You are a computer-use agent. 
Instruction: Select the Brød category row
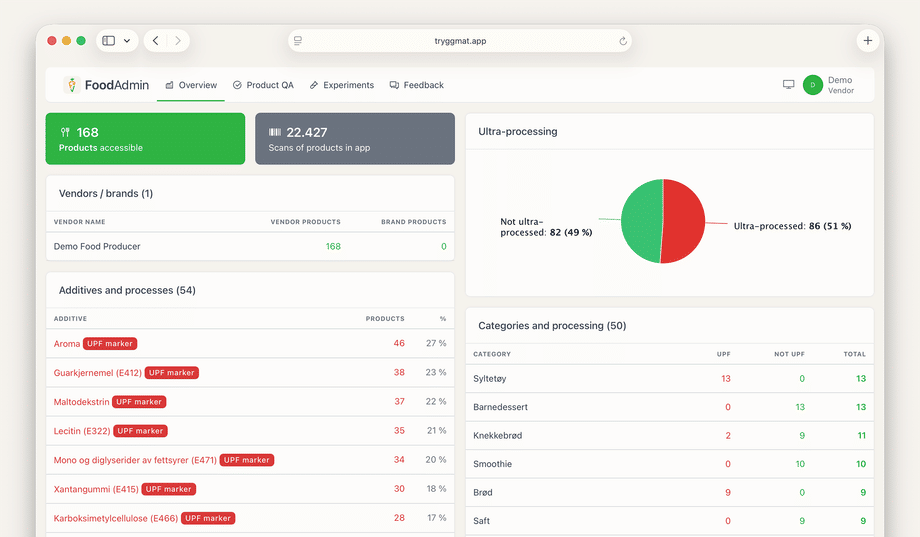point(669,492)
